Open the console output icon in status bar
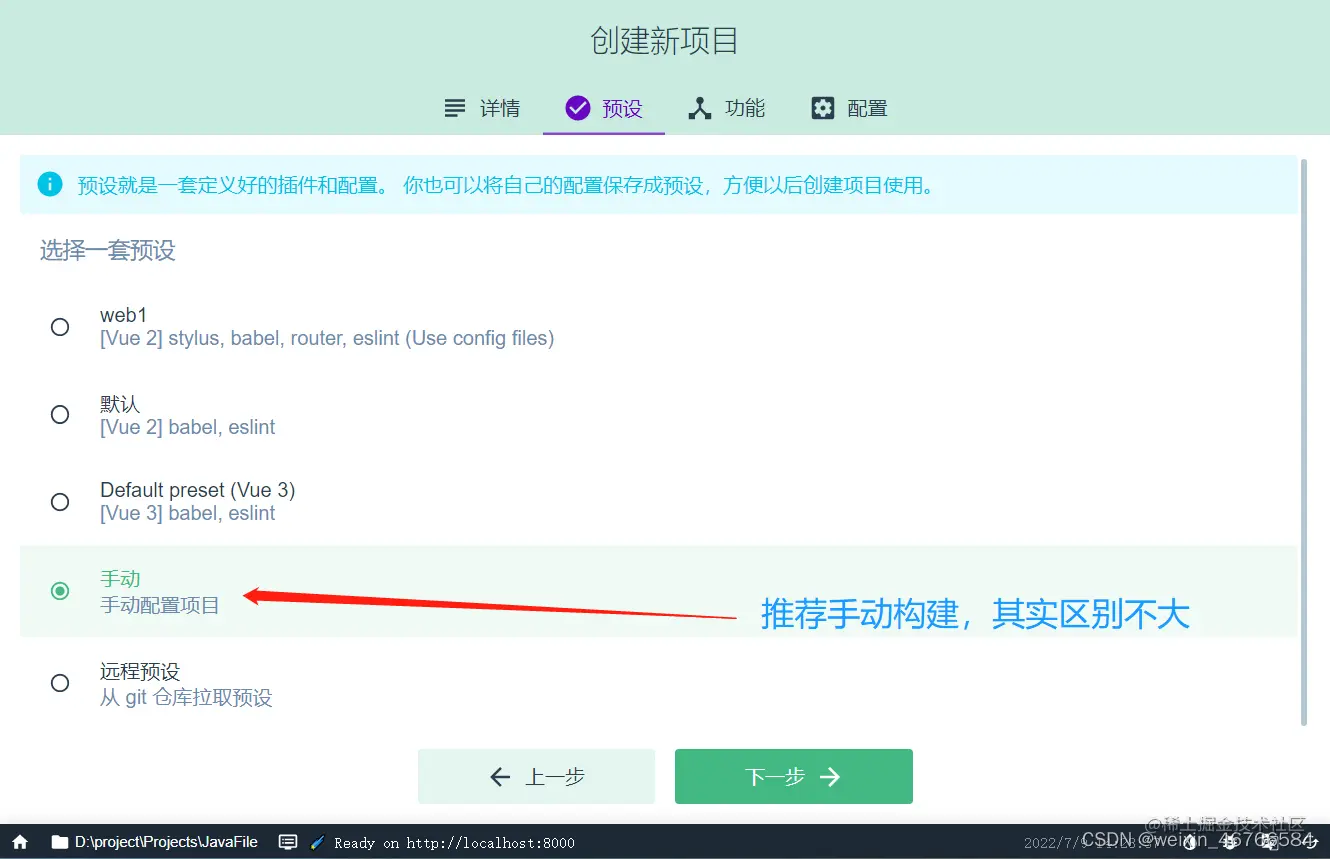This screenshot has height=859, width=1330. (x=288, y=842)
